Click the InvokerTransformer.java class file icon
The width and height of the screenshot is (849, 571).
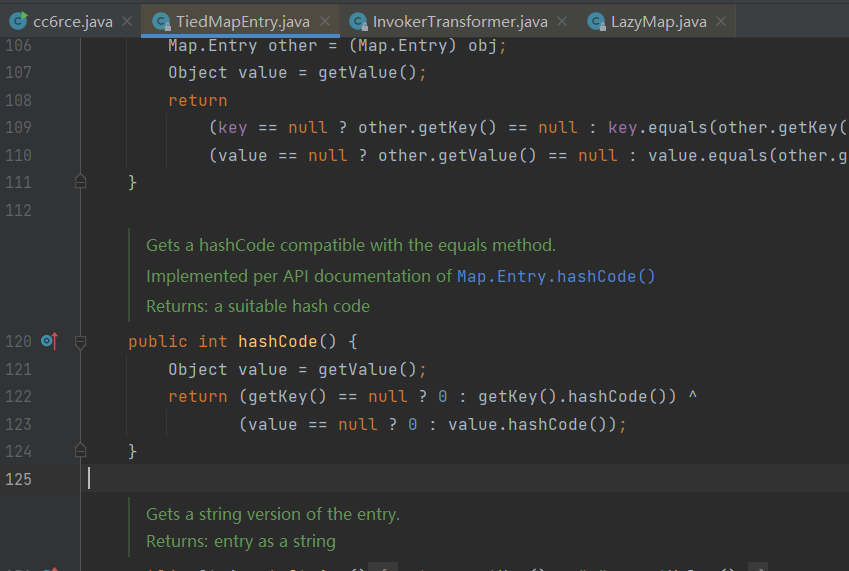tap(355, 21)
